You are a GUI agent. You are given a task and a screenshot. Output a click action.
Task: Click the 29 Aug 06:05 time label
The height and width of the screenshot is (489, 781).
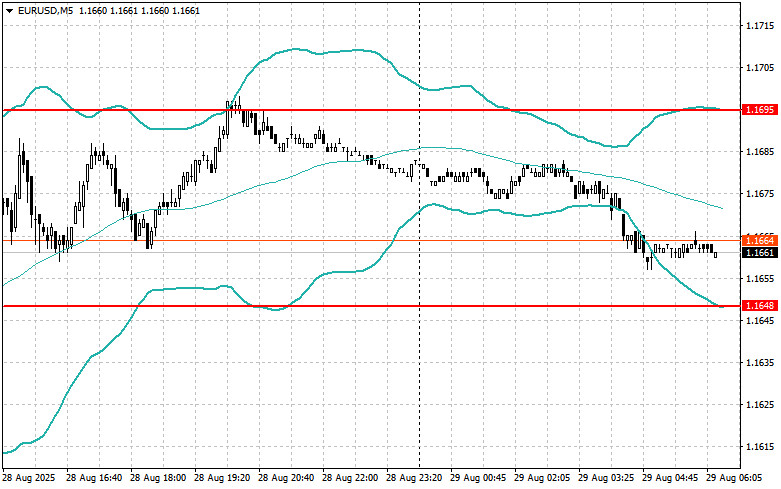pos(734,478)
